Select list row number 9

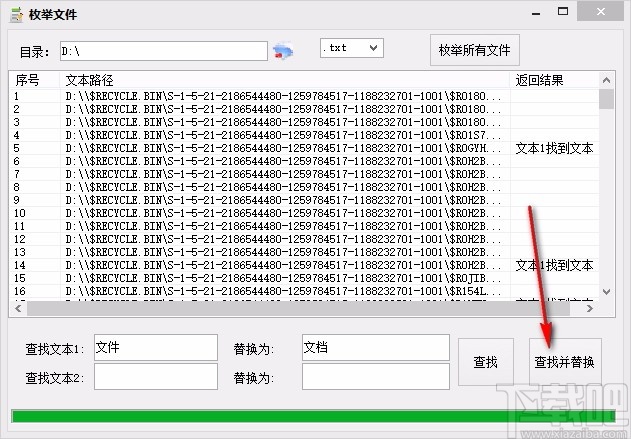click(304, 200)
